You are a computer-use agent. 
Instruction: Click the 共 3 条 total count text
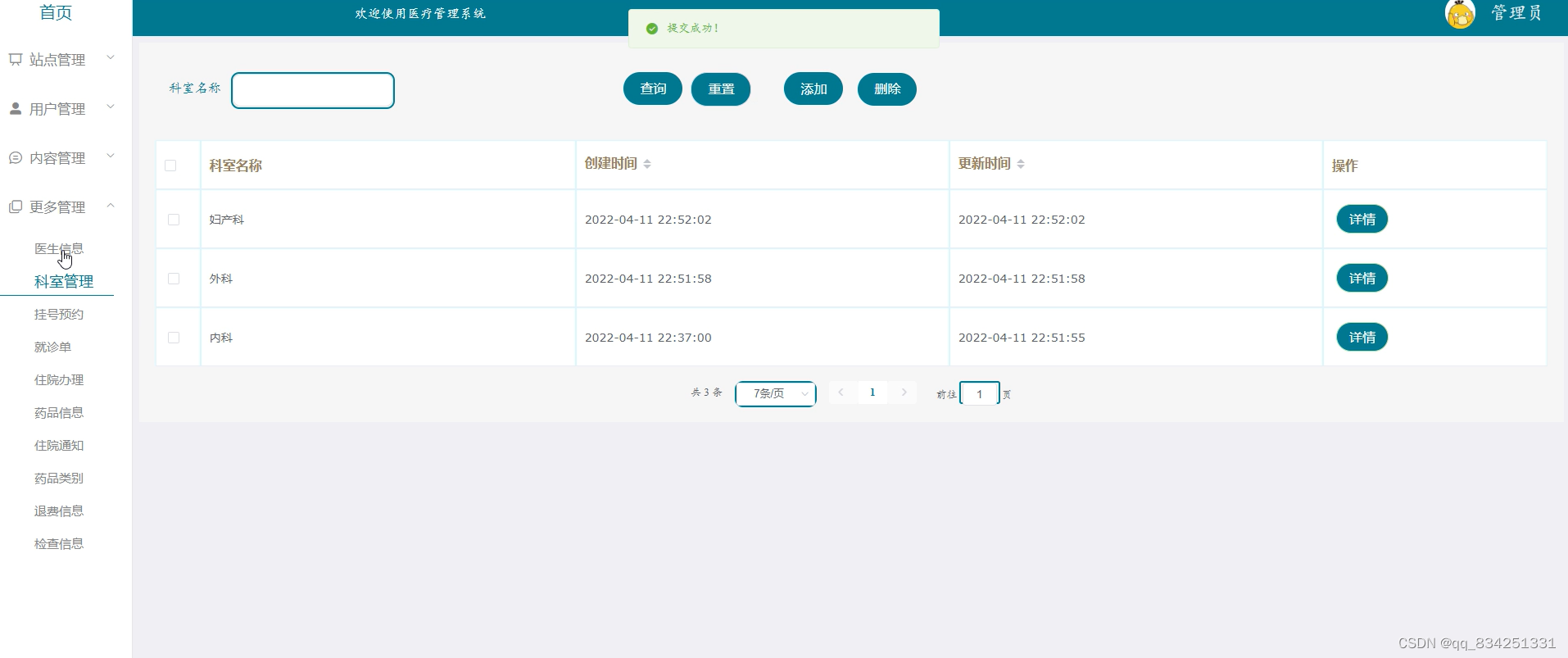pyautogui.click(x=707, y=393)
